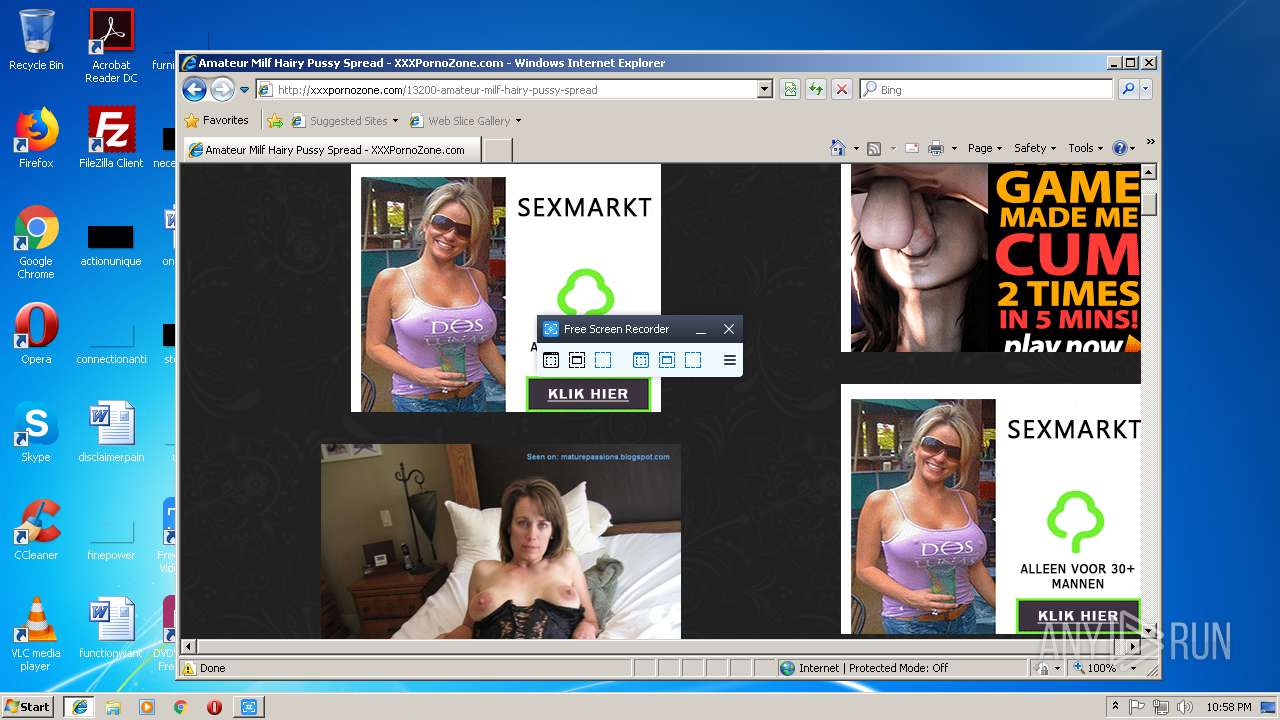Screen dimensions: 1280x720
Task: Select Free Screen Recorder record region icon
Action: coord(693,360)
